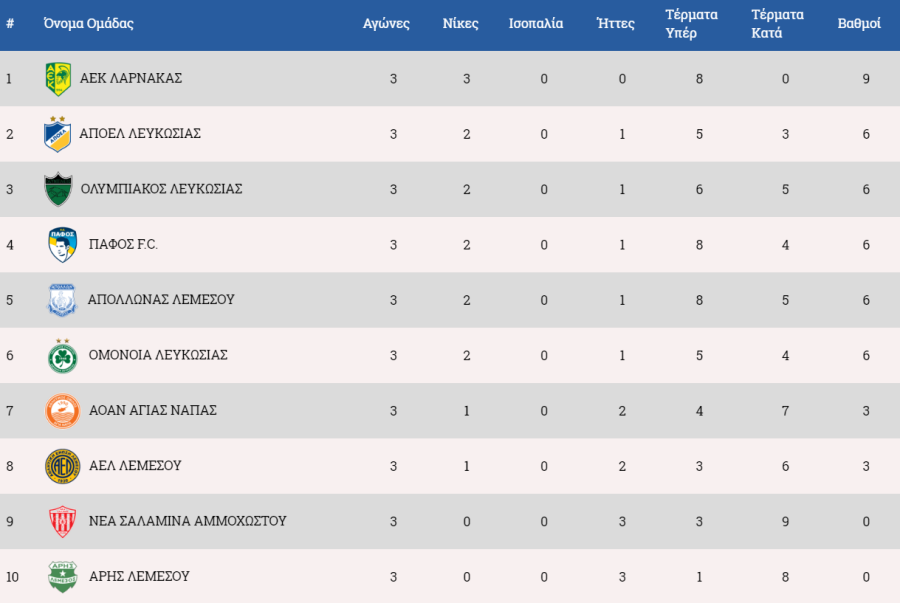
Task: Select the 'Τέρματα Κατά' column header
Action: click(777, 24)
